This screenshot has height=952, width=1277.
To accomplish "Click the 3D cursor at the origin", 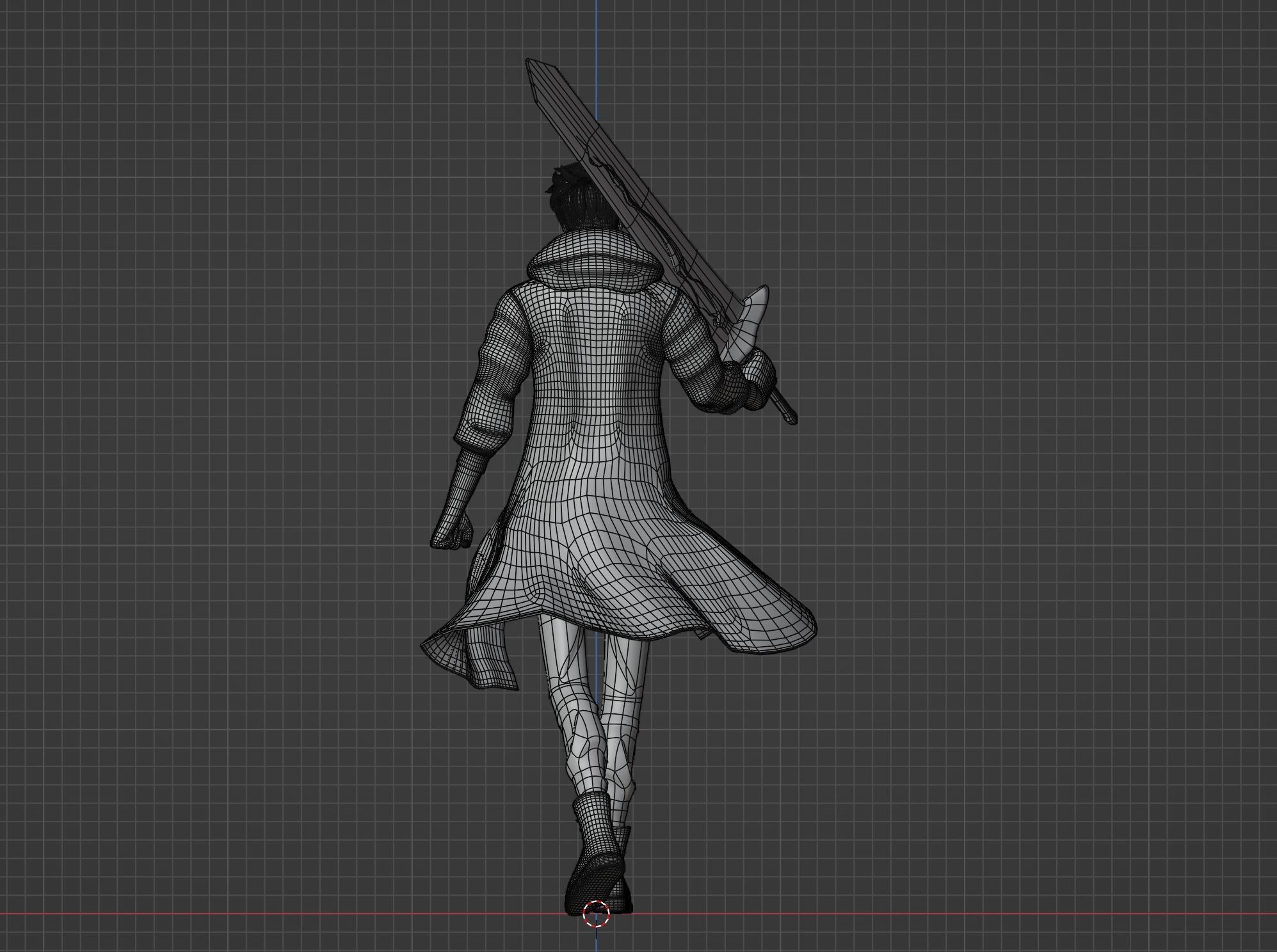I will 596,913.
